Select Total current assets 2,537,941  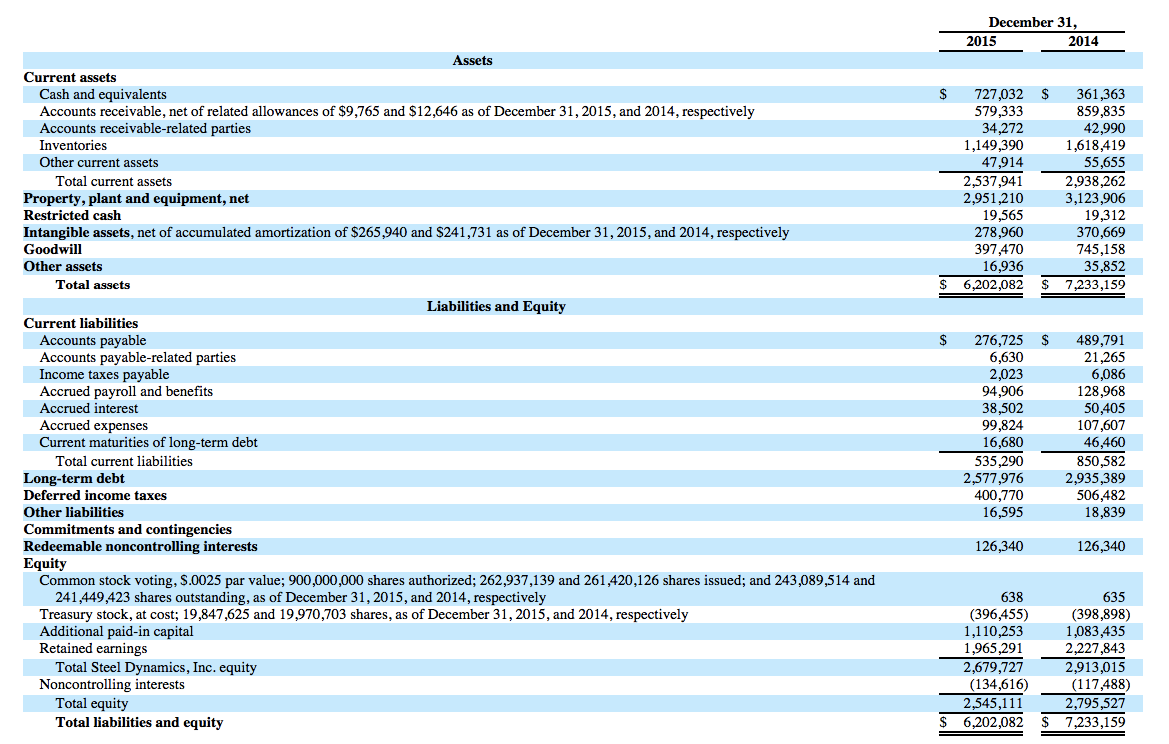click(993, 181)
